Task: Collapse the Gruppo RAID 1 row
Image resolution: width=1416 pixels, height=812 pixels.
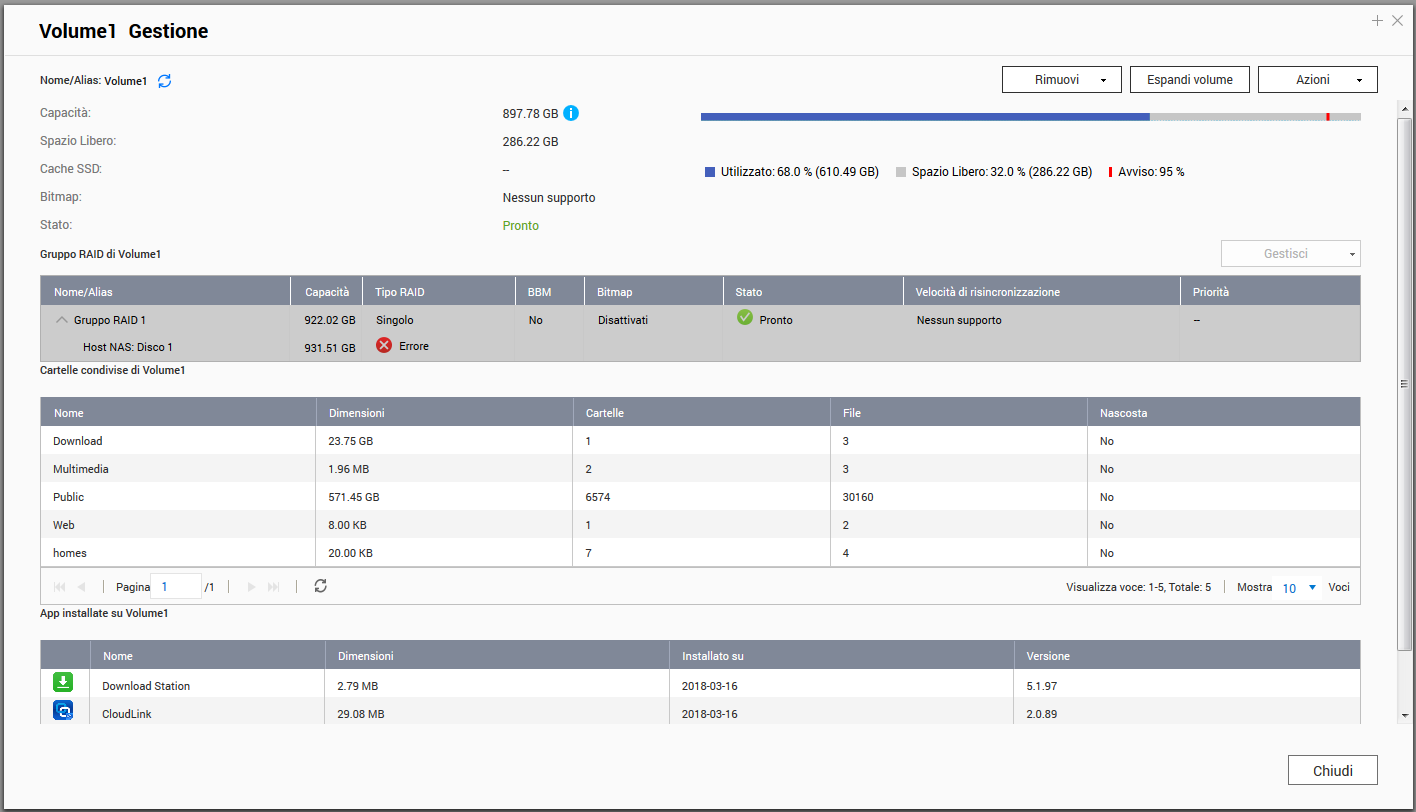Action: (62, 320)
